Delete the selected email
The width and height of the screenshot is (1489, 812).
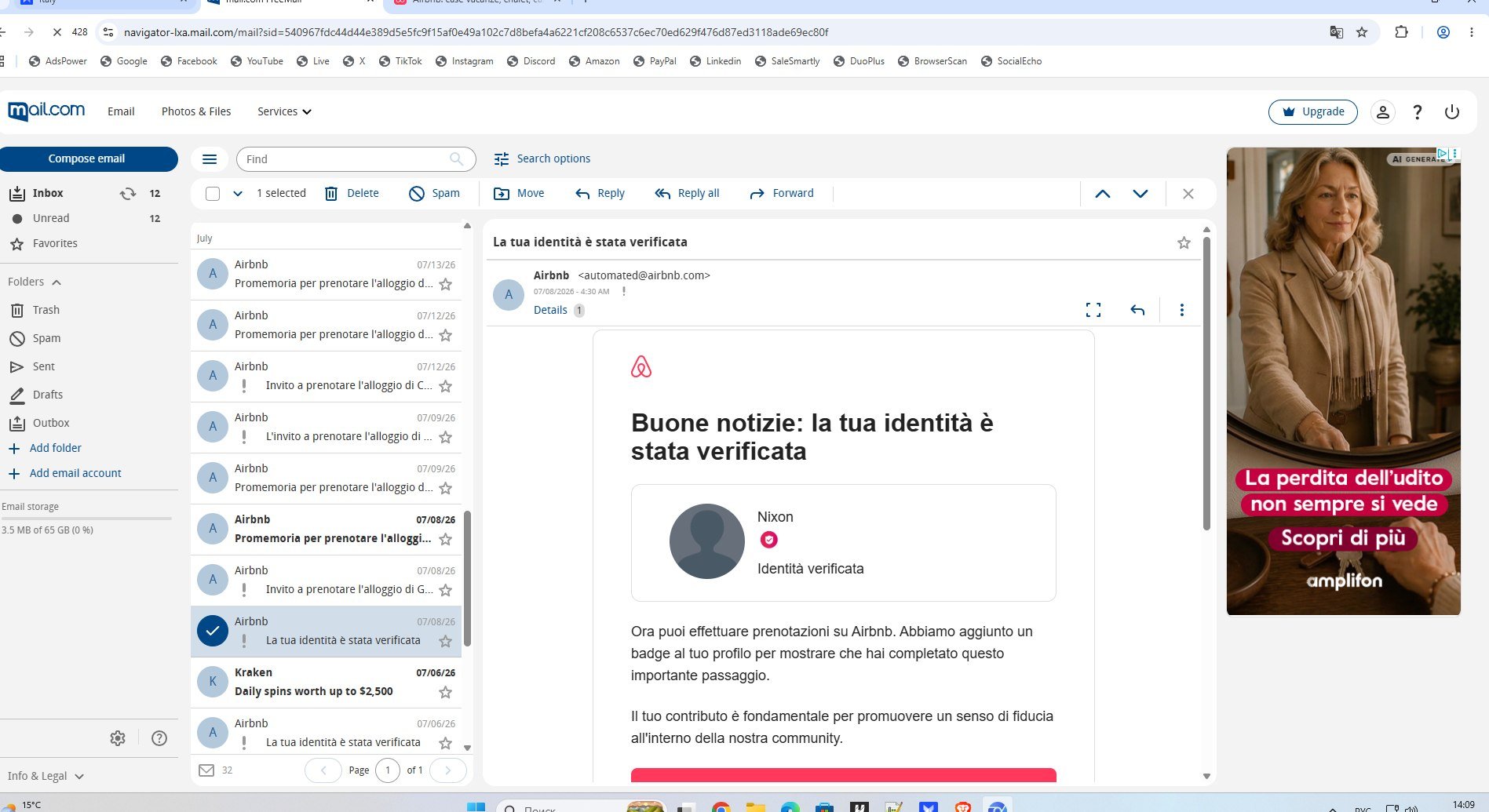(x=352, y=194)
